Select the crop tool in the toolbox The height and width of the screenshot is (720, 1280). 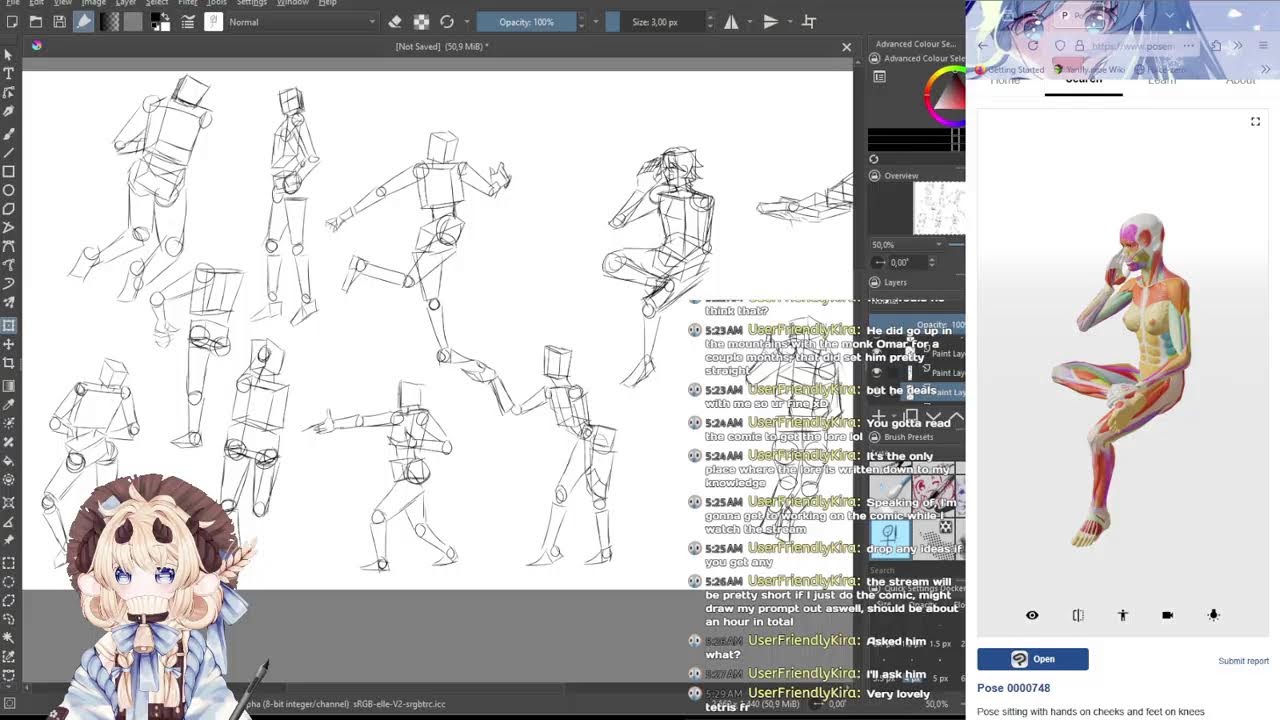tap(8, 364)
